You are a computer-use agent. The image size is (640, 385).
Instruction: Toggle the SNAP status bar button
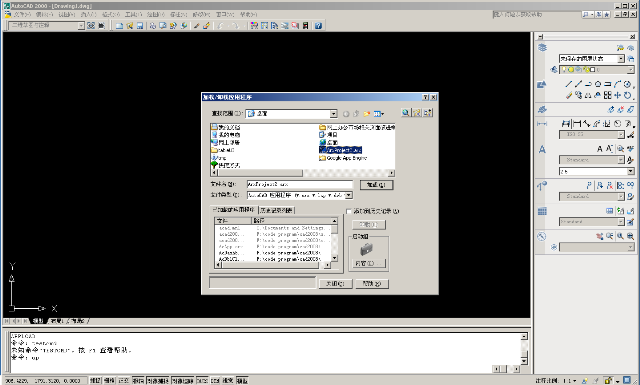click(95, 381)
